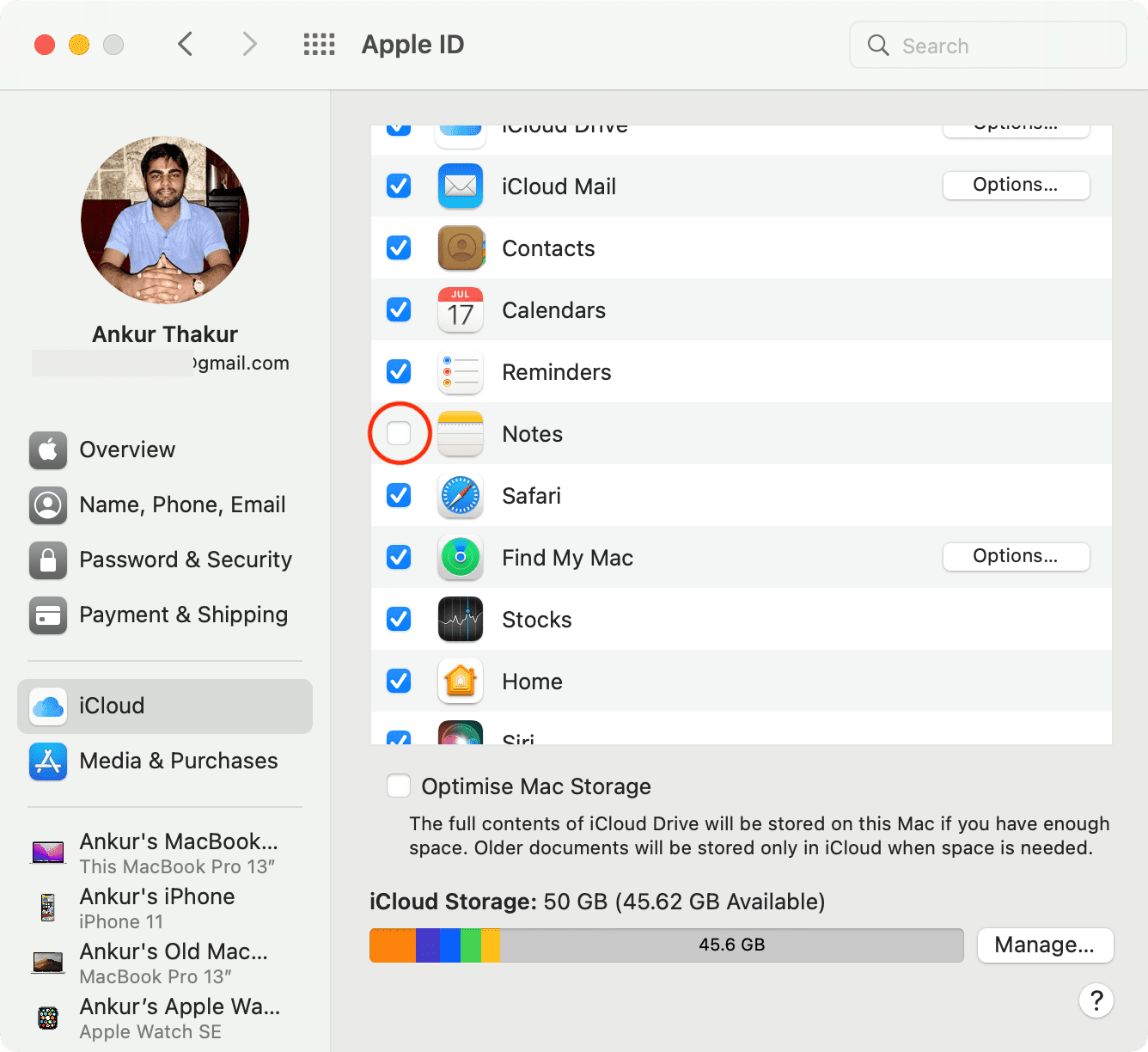Open help with the question mark button

[x=1096, y=1000]
